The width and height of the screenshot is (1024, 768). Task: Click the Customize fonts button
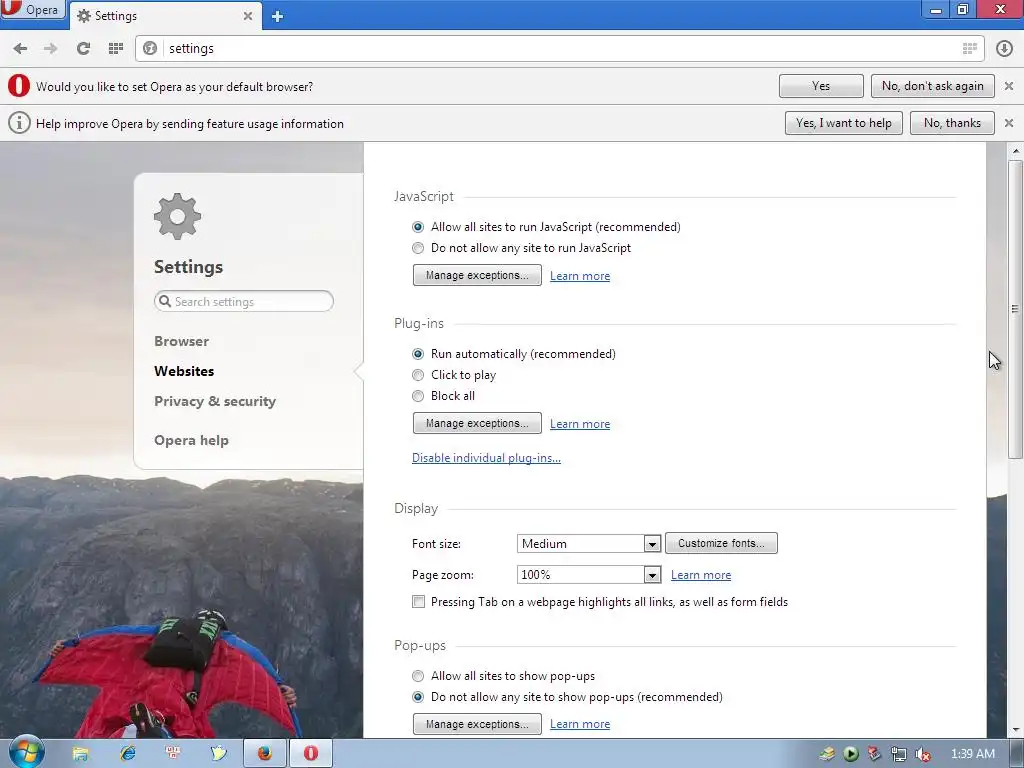pos(721,543)
